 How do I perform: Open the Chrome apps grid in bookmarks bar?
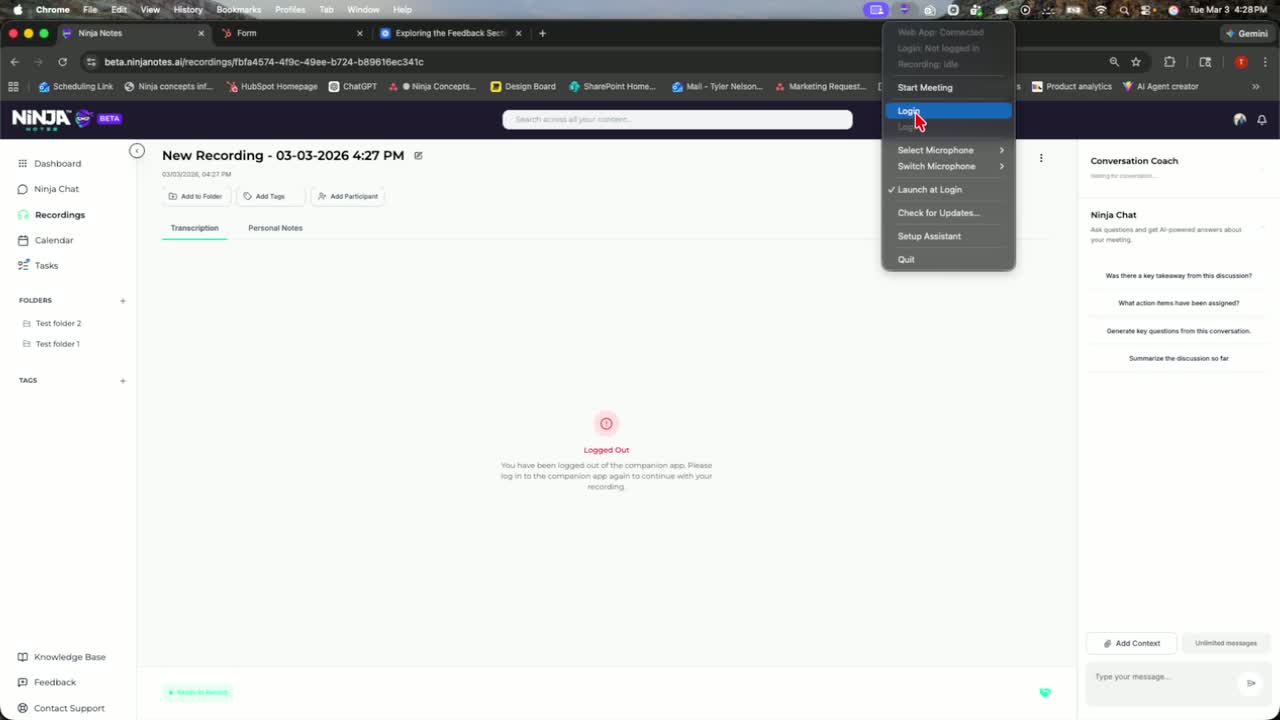(x=13, y=86)
